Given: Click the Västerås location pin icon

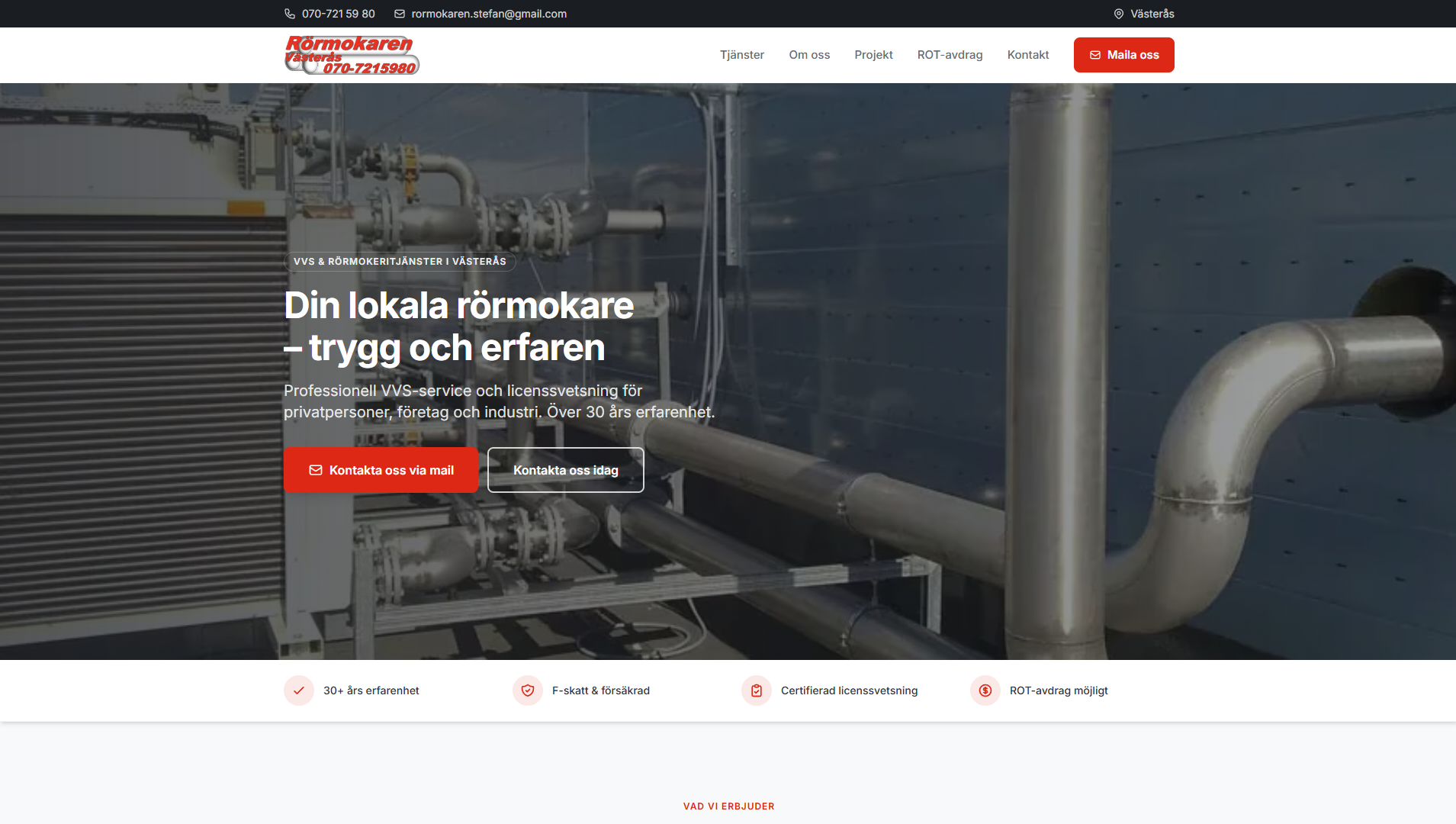Looking at the screenshot, I should [x=1118, y=13].
